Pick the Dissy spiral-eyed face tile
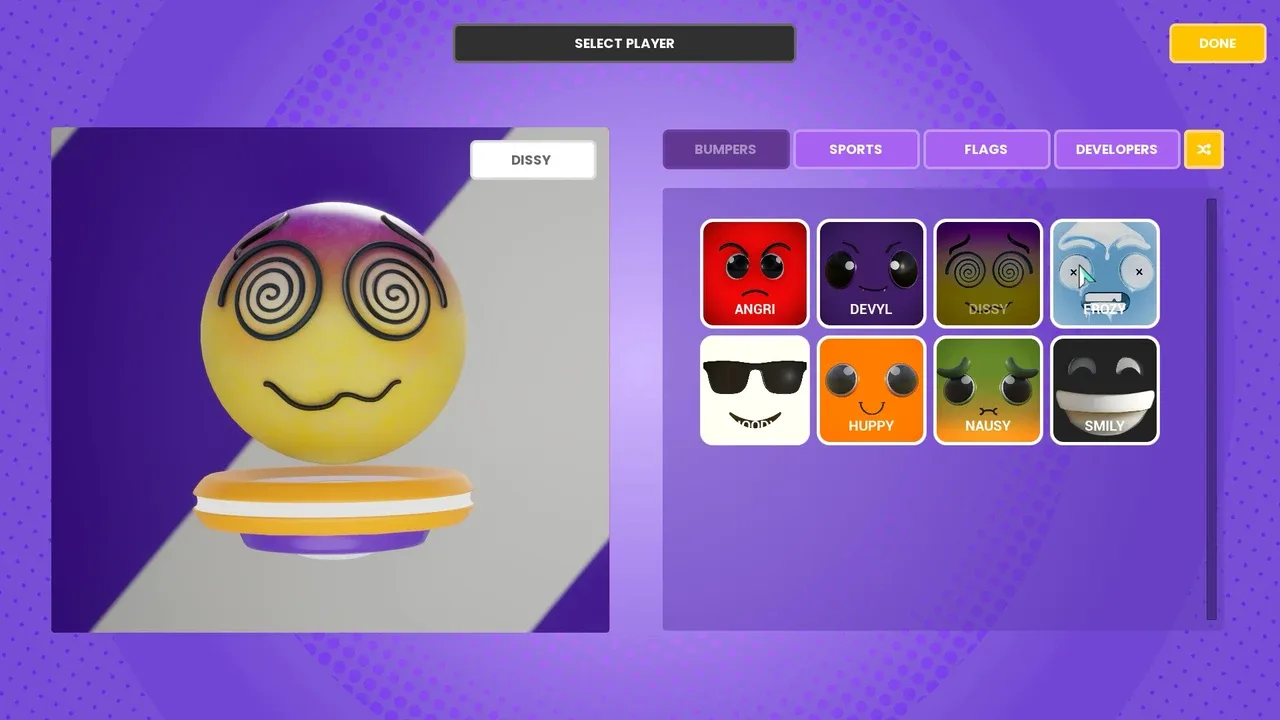This screenshot has height=720, width=1280. coord(987,273)
